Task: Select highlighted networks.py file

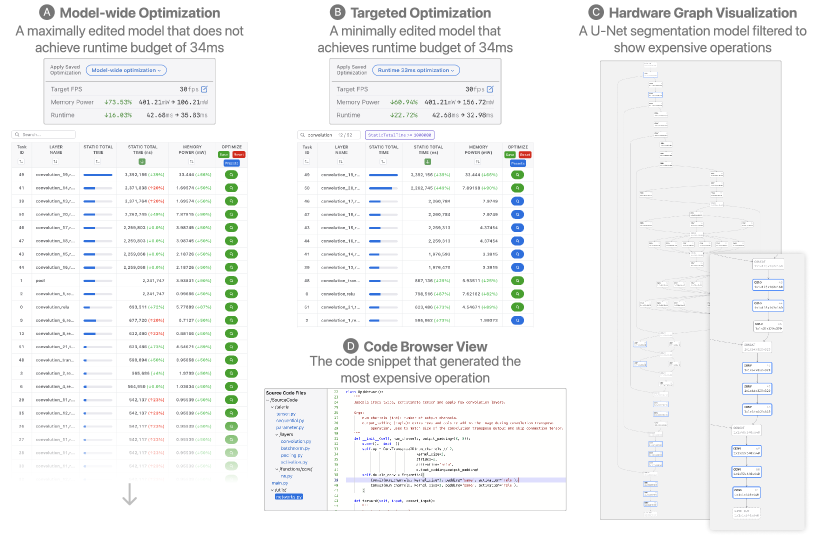Action: [x=288, y=497]
